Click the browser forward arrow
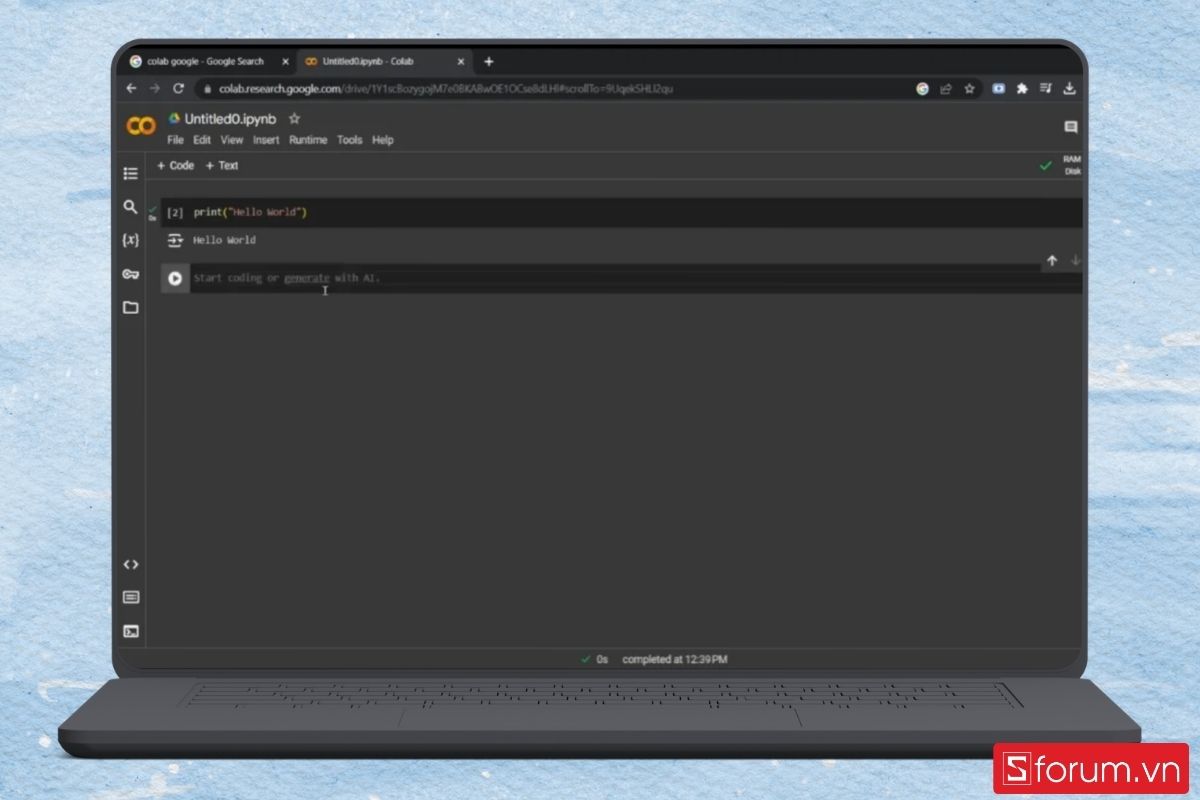Viewport: 1200px width, 800px height. point(154,88)
